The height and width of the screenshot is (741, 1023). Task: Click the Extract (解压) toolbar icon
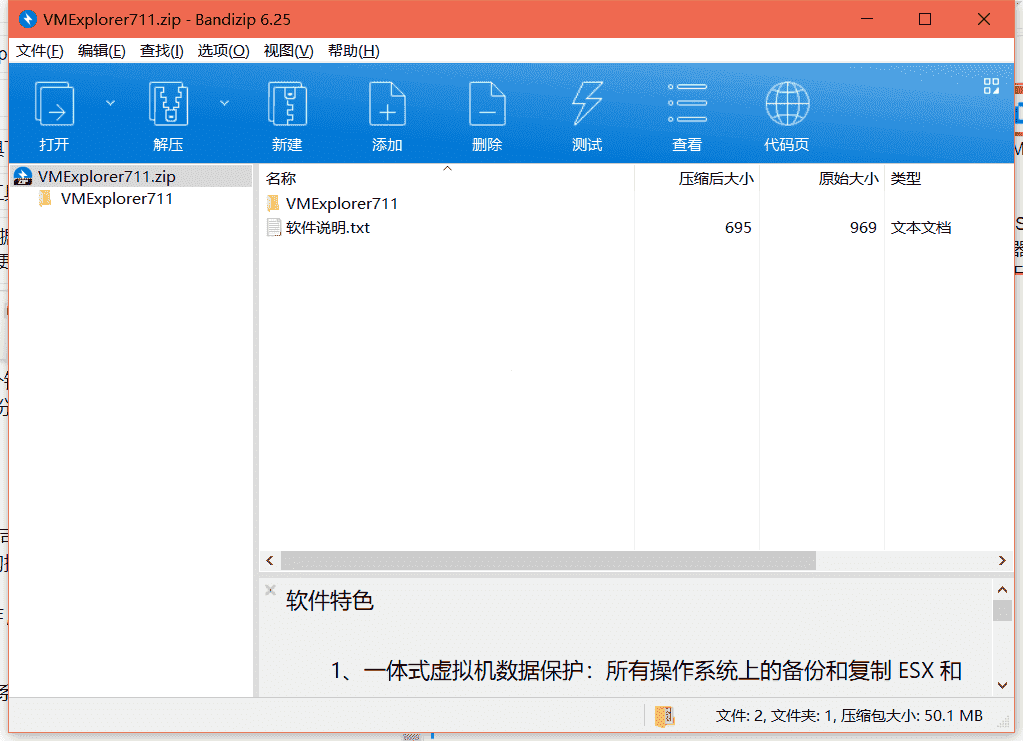168,104
